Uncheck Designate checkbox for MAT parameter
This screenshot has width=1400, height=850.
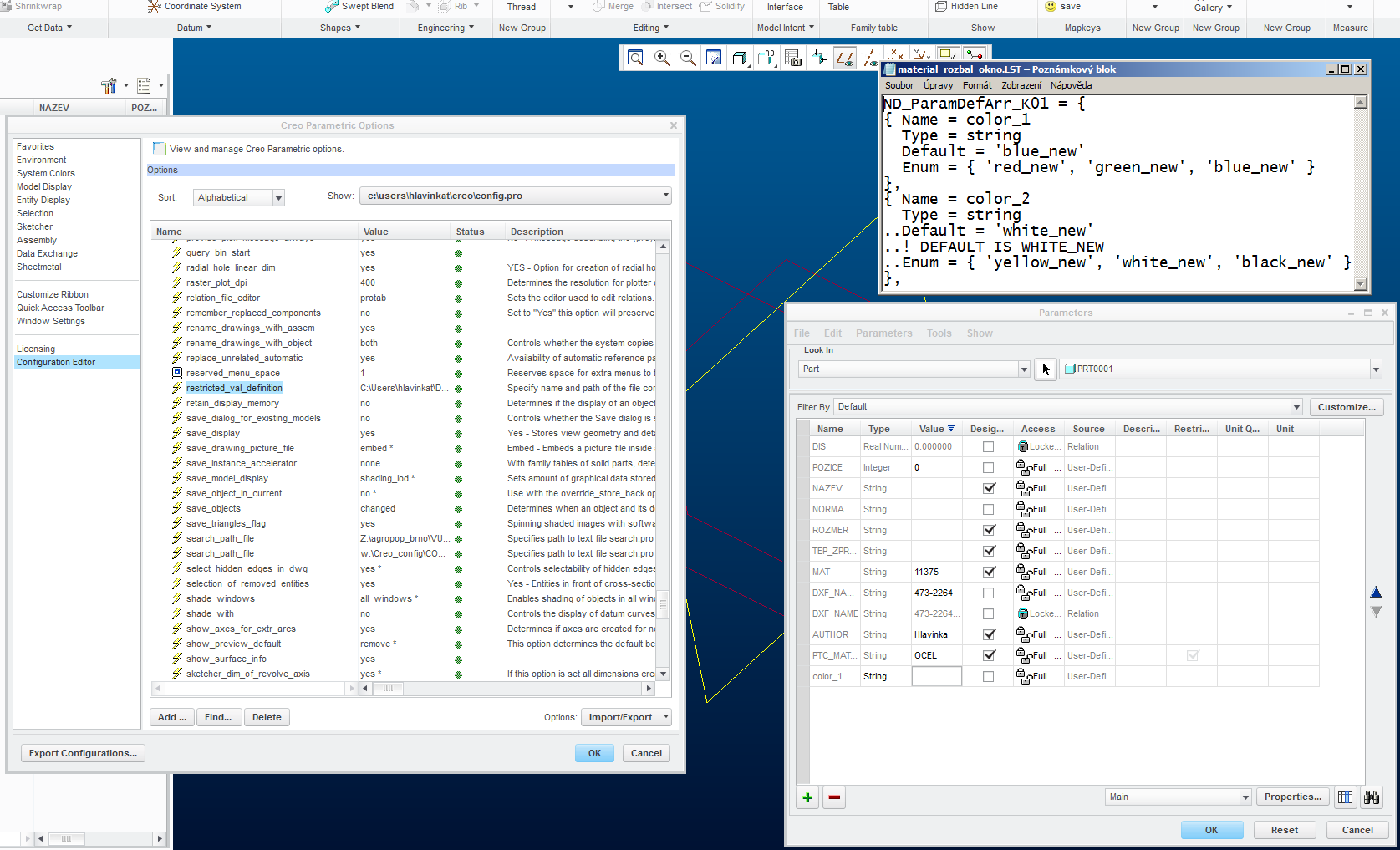989,573
